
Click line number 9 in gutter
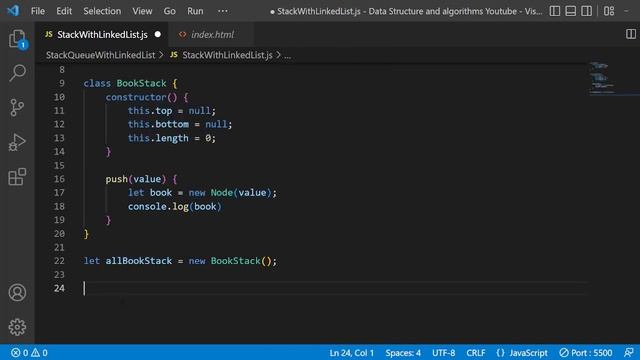pyautogui.click(x=62, y=83)
